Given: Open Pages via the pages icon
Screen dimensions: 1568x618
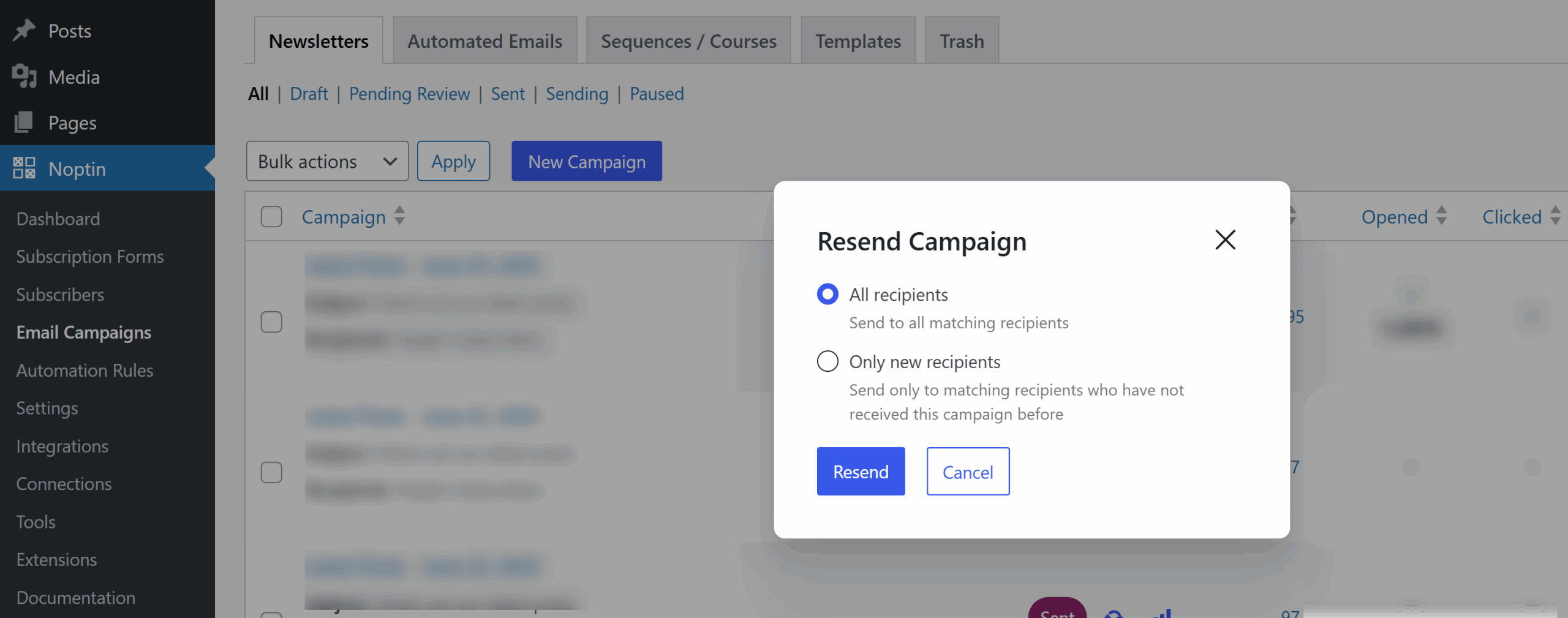Looking at the screenshot, I should (x=24, y=122).
